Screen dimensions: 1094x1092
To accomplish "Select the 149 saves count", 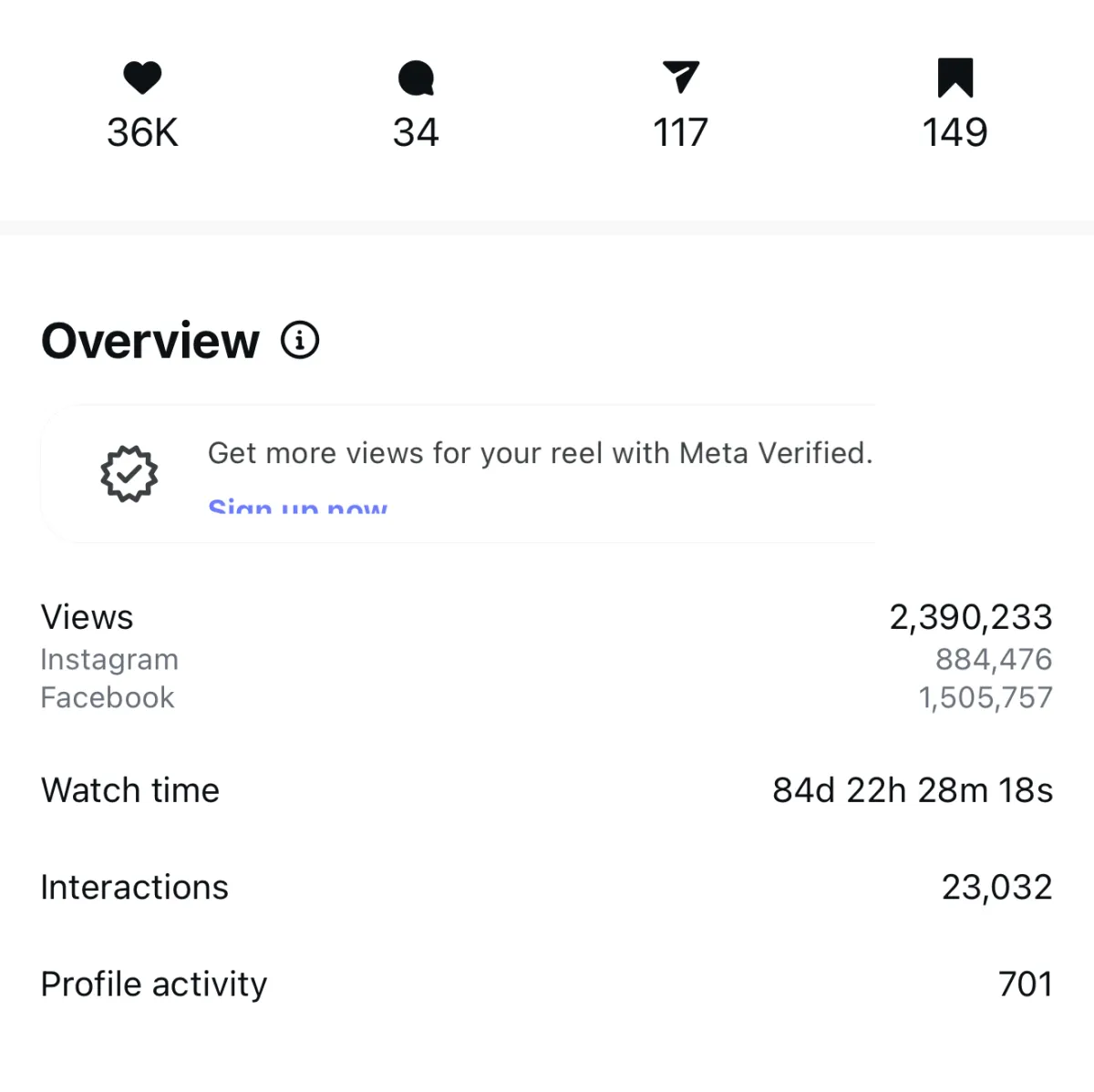I will point(955,133).
